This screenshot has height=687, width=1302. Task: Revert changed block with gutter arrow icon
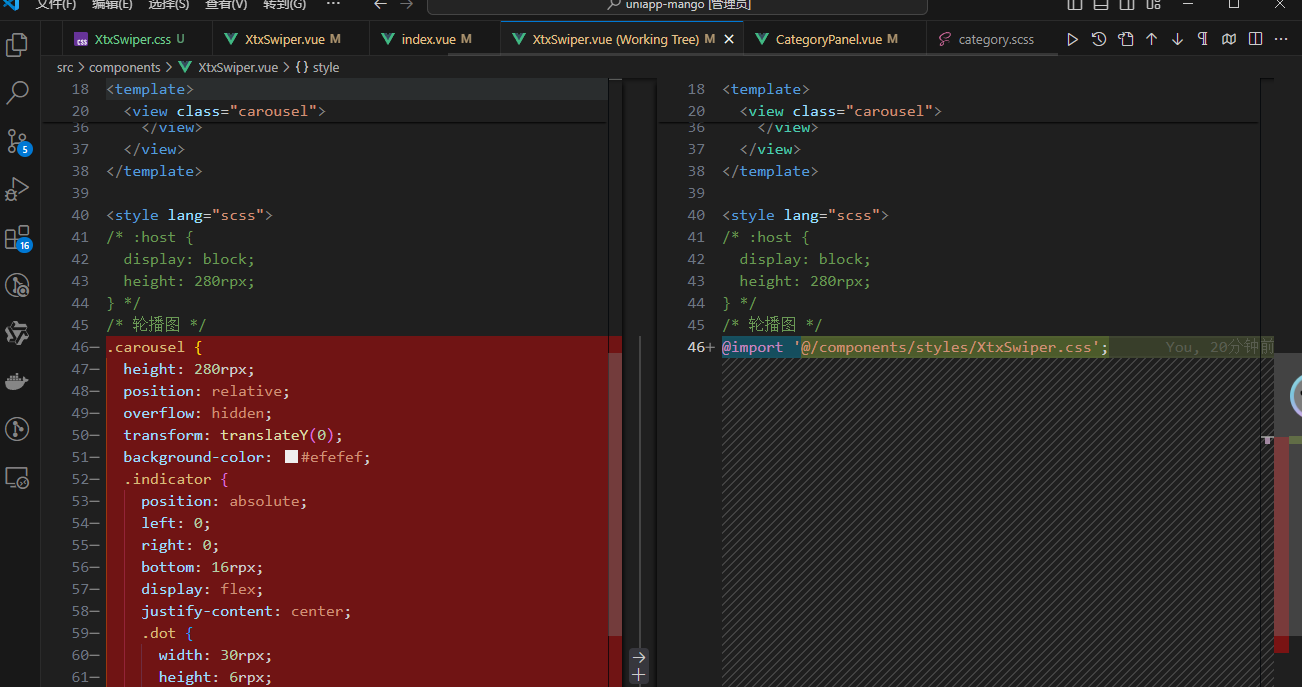(x=639, y=657)
